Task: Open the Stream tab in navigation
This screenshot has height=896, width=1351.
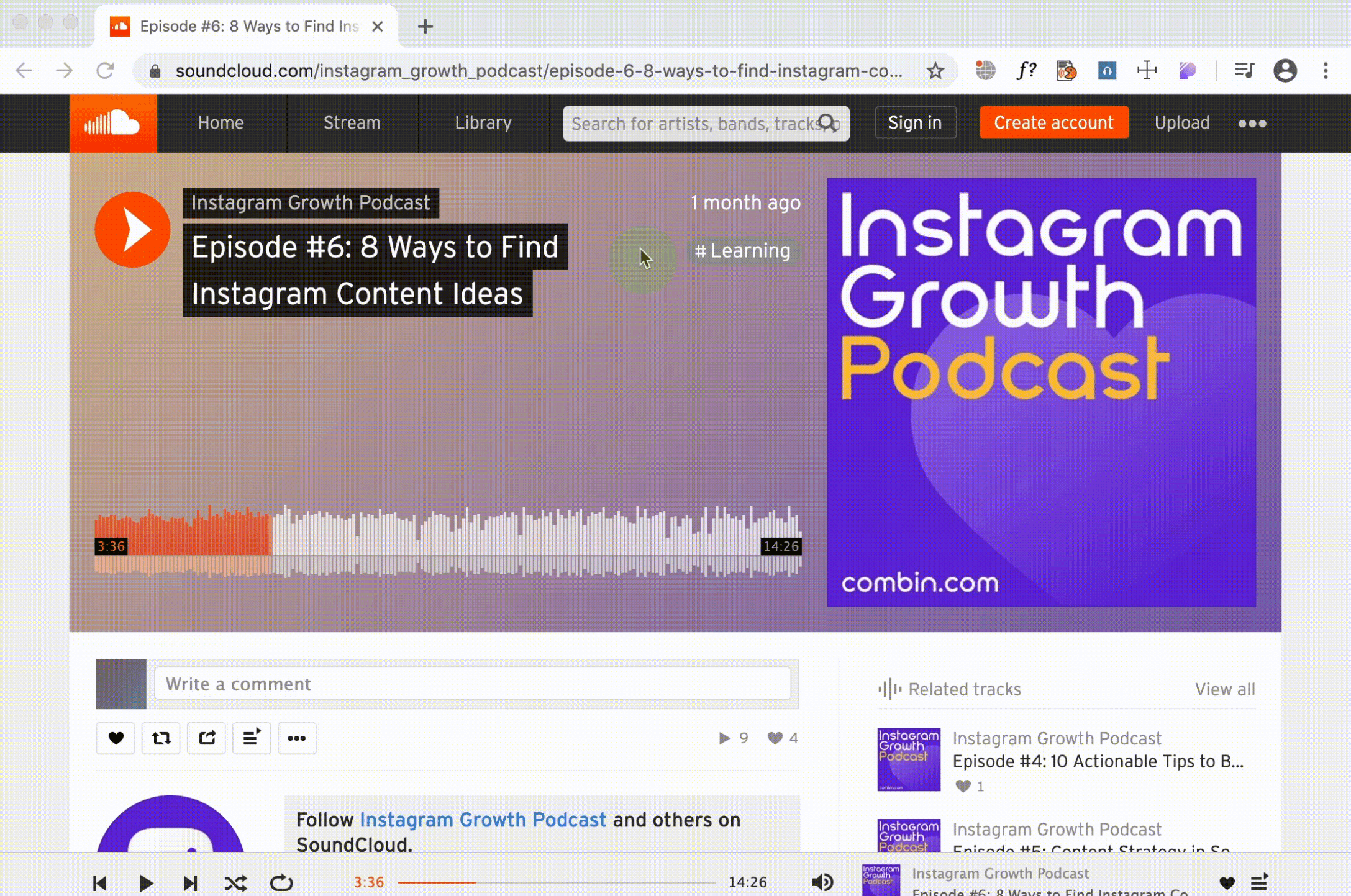Action: point(351,122)
